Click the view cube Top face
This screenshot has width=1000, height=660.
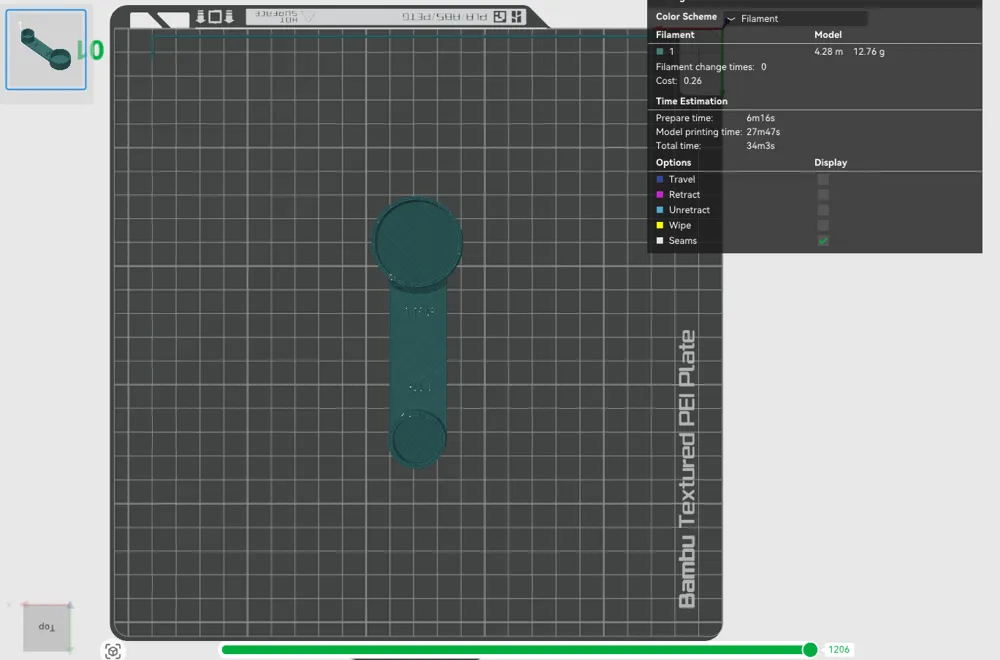[x=46, y=627]
